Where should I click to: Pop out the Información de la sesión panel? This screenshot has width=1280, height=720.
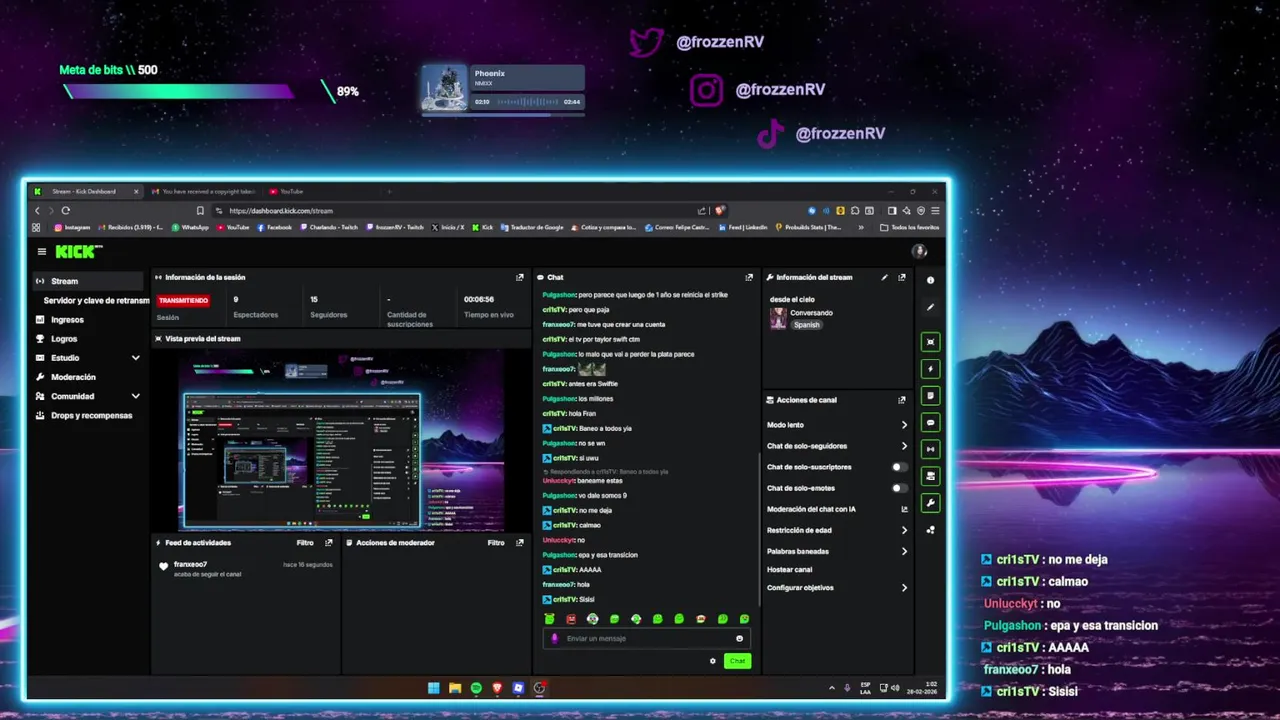coord(520,277)
